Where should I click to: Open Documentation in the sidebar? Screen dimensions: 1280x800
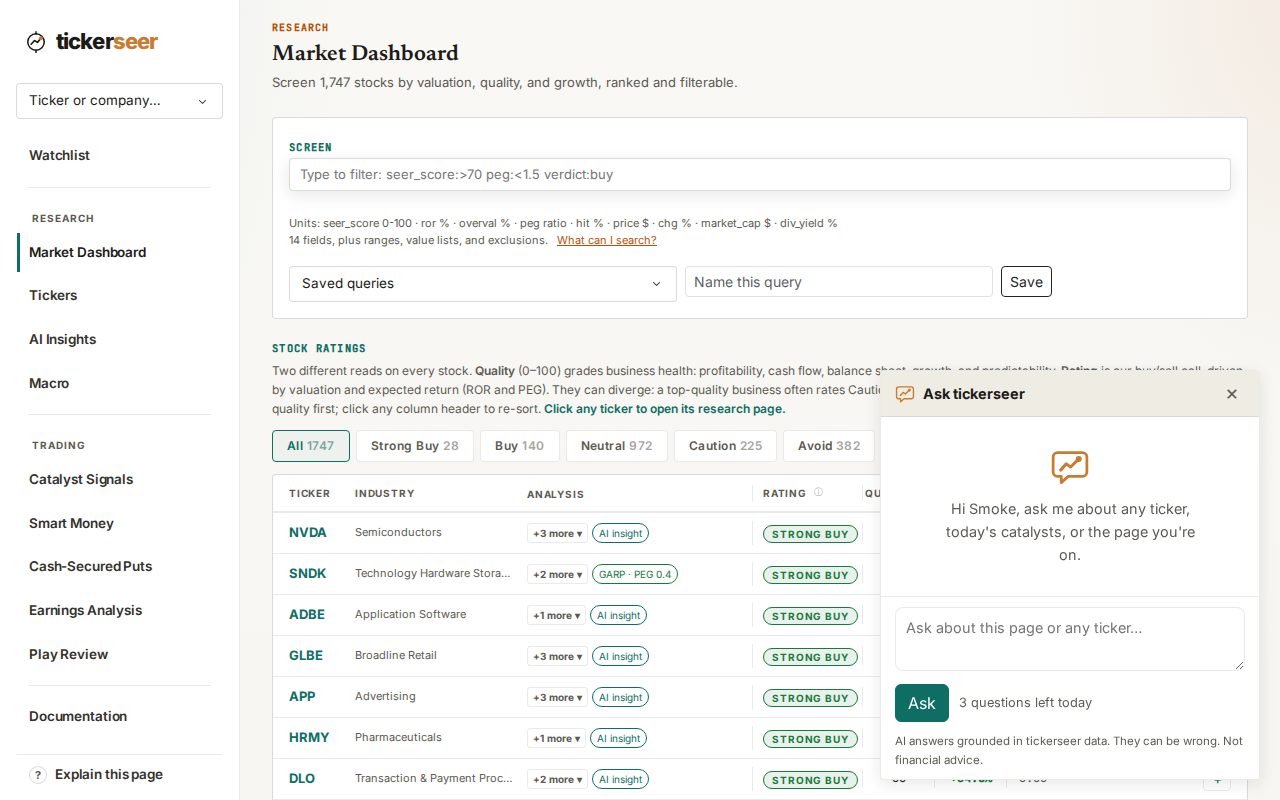pos(78,716)
